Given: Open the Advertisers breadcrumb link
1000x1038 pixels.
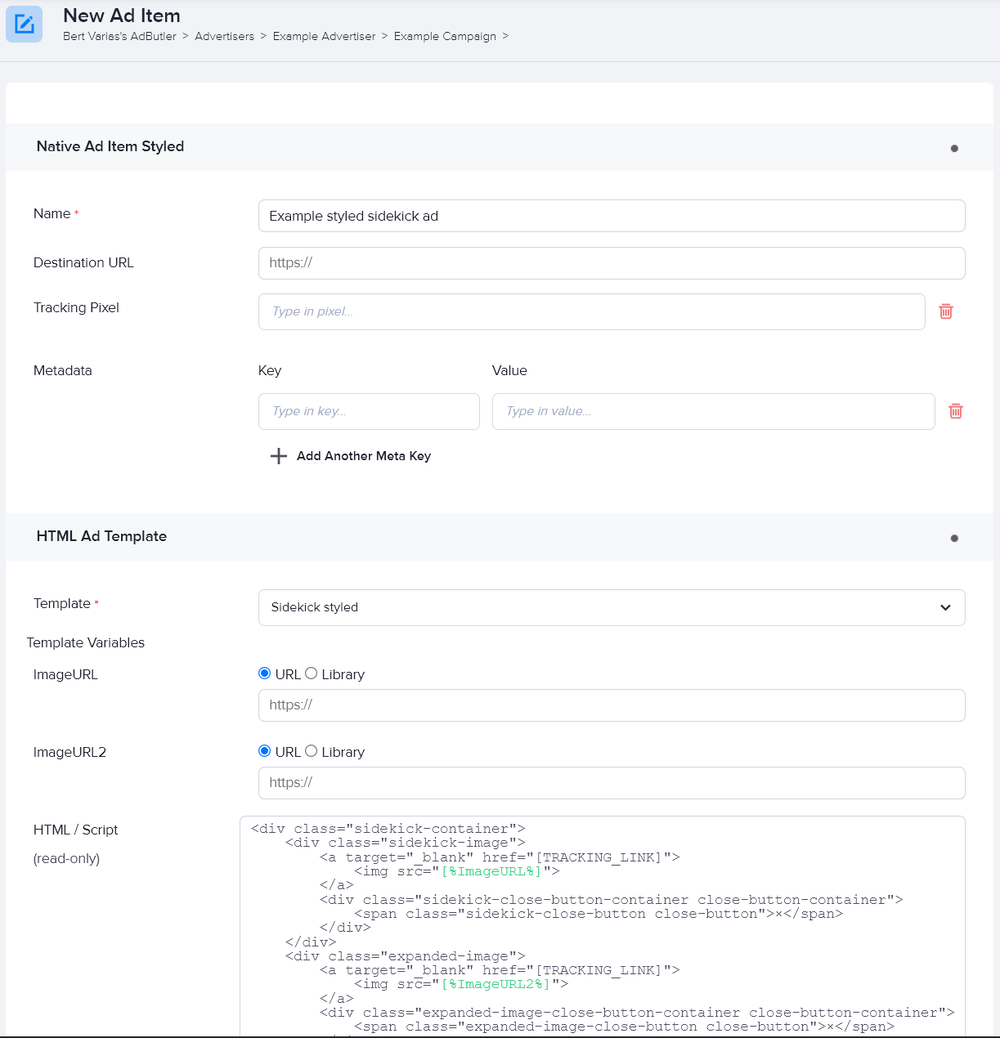Looking at the screenshot, I should [224, 36].
